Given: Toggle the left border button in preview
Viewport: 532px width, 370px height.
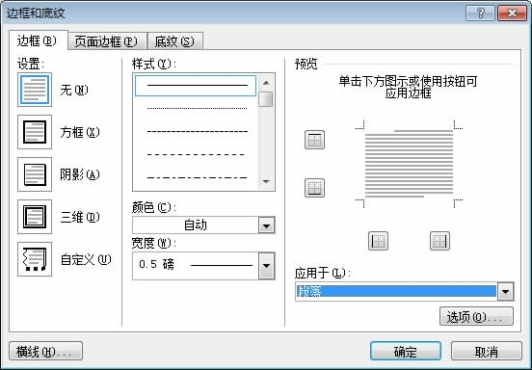Looking at the screenshot, I should tap(378, 241).
